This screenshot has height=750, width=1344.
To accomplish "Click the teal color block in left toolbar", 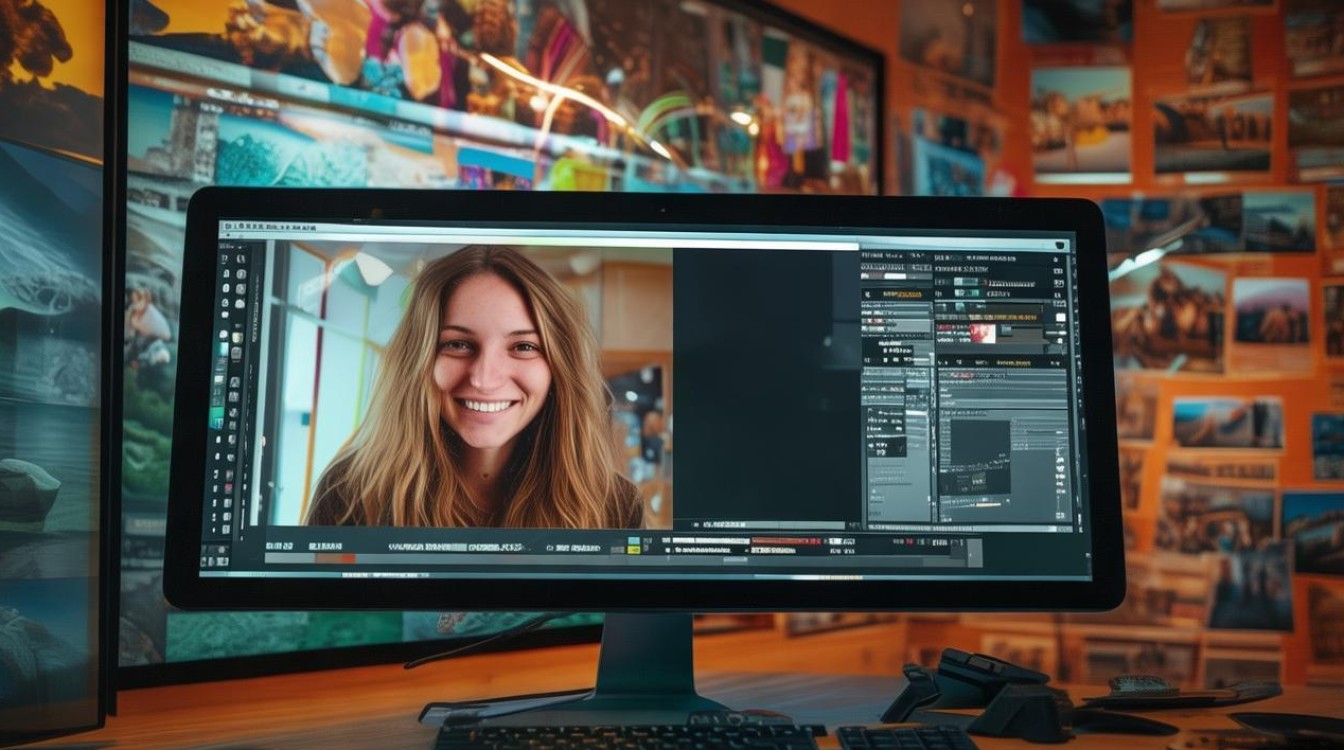I will tap(217, 416).
